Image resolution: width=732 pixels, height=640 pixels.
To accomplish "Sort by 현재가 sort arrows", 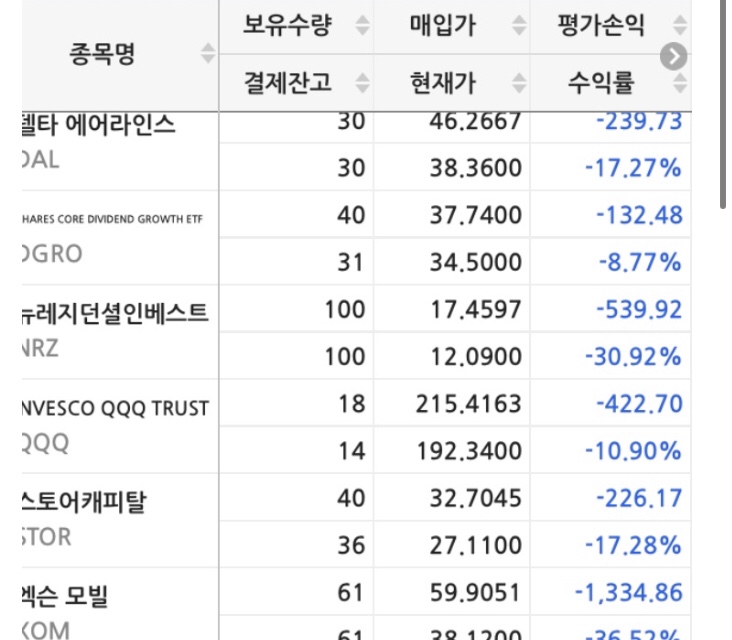I will tap(519, 83).
